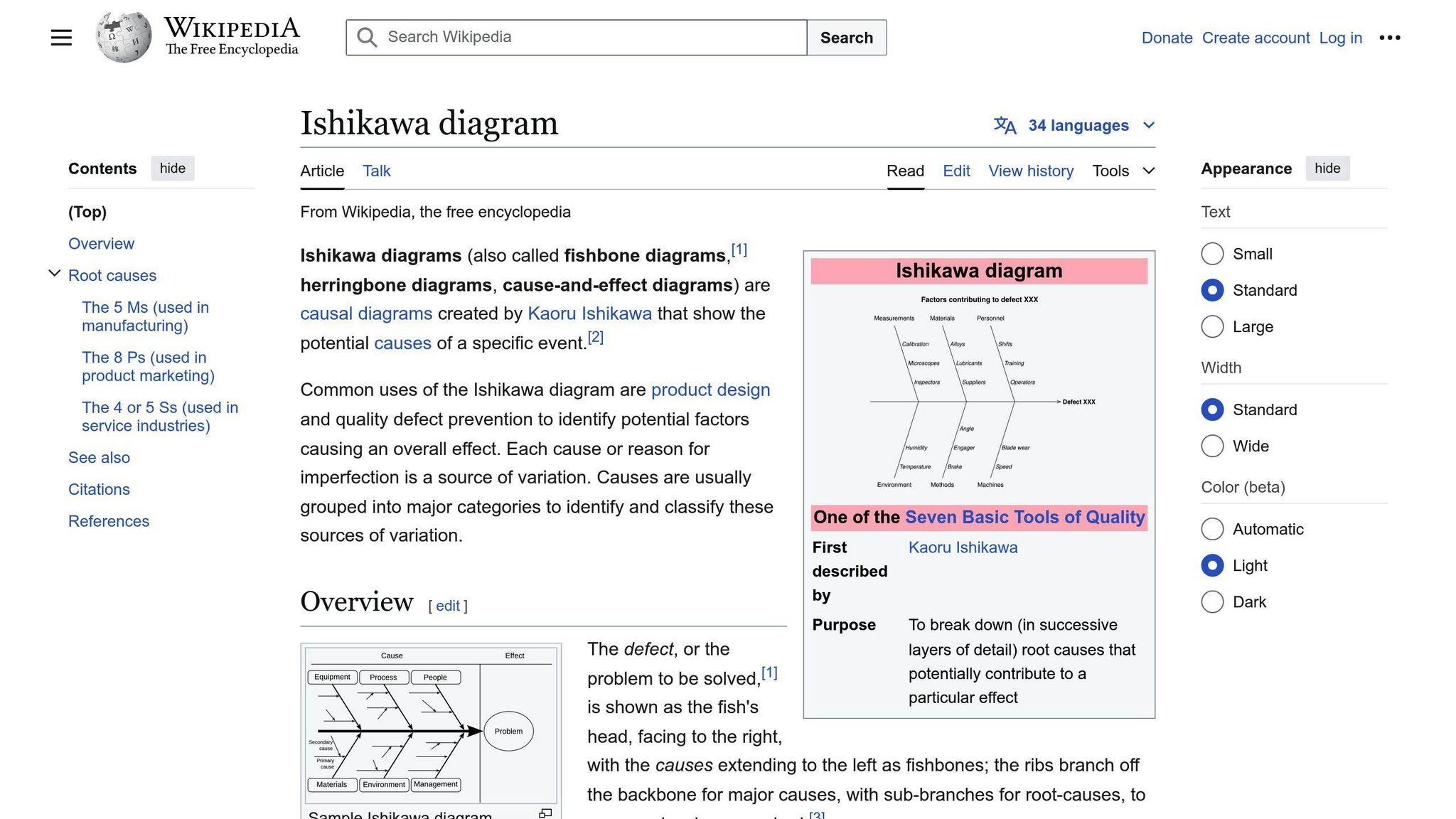Select Standard width option
The height and width of the screenshot is (819, 1456).
click(1212, 409)
